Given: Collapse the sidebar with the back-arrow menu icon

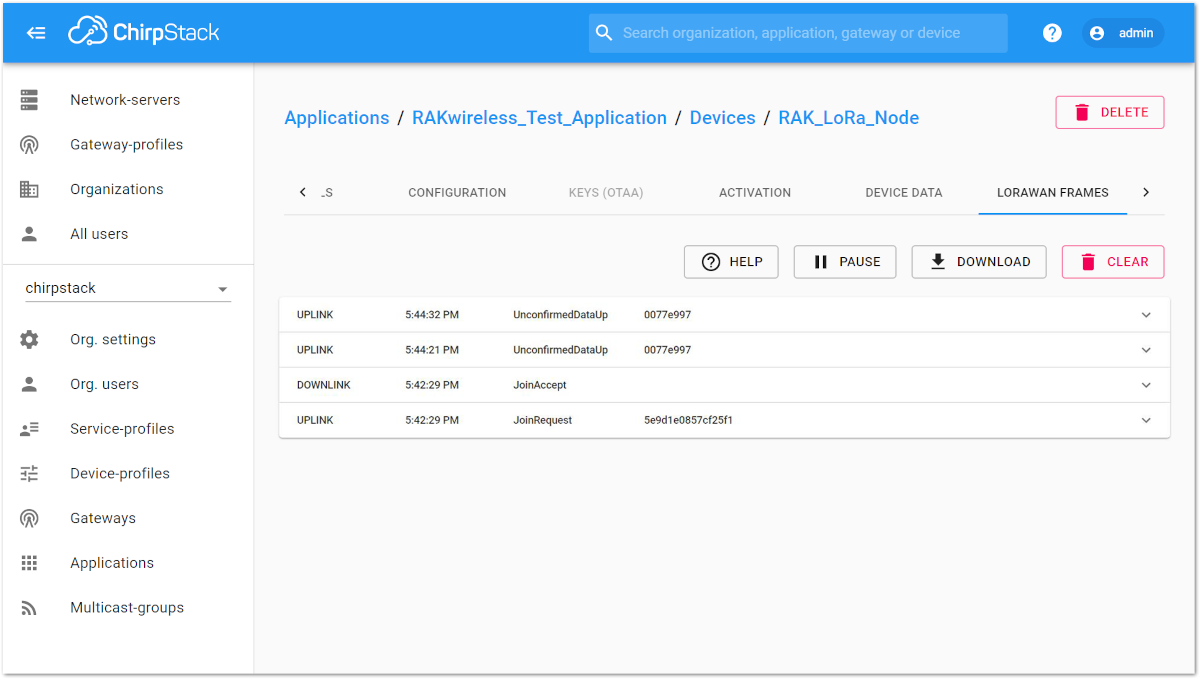Looking at the screenshot, I should [x=36, y=33].
